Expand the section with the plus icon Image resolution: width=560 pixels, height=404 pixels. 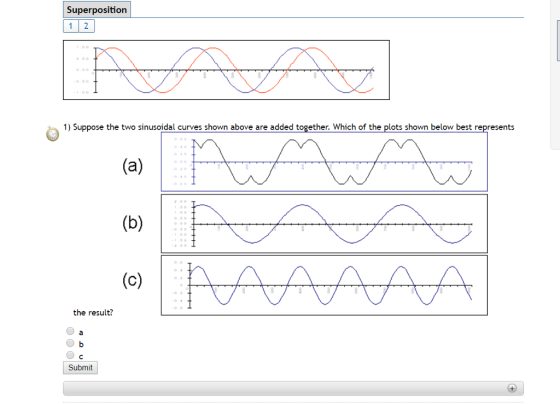tap(512, 388)
